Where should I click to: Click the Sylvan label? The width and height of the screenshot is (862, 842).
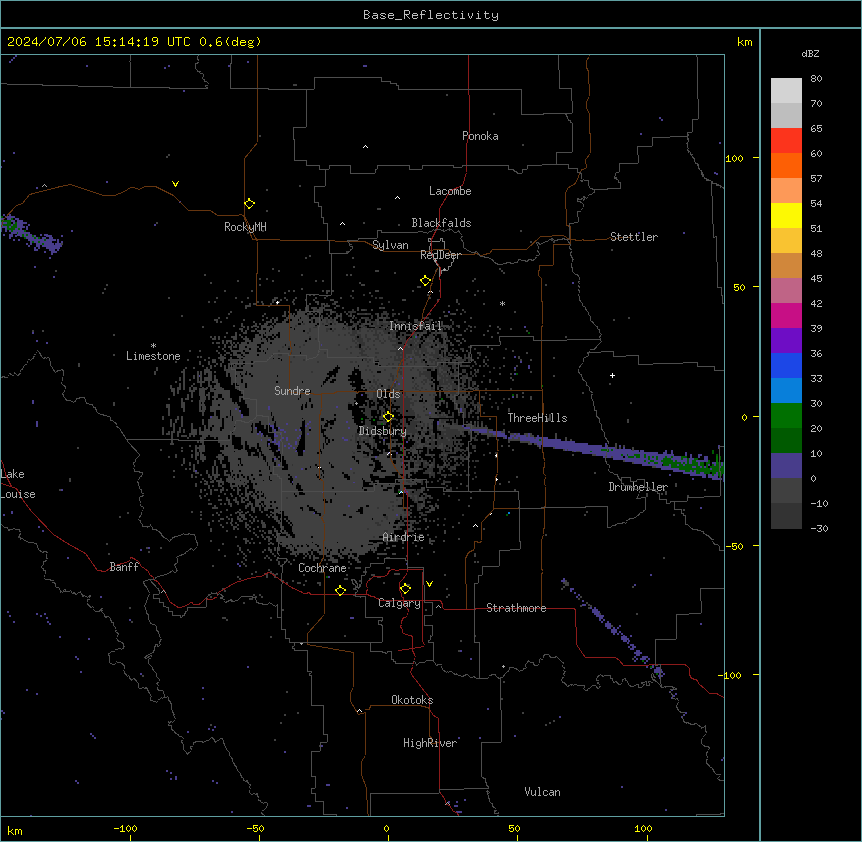pyautogui.click(x=390, y=245)
